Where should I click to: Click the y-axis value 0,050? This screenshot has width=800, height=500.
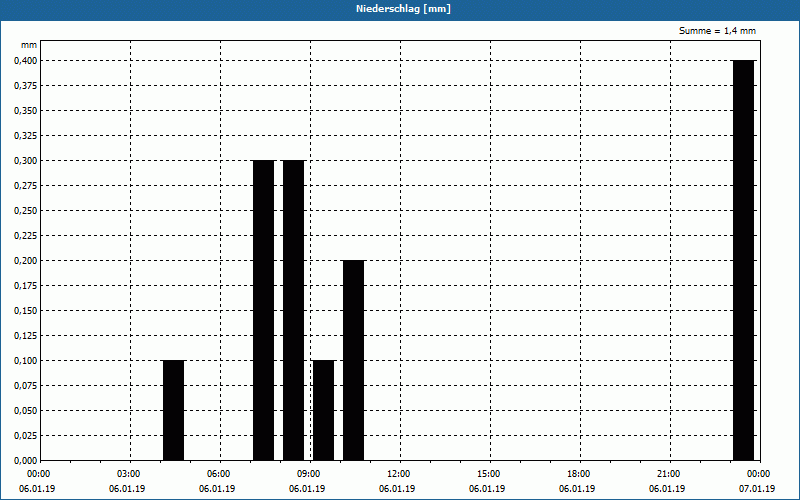(x=26, y=411)
